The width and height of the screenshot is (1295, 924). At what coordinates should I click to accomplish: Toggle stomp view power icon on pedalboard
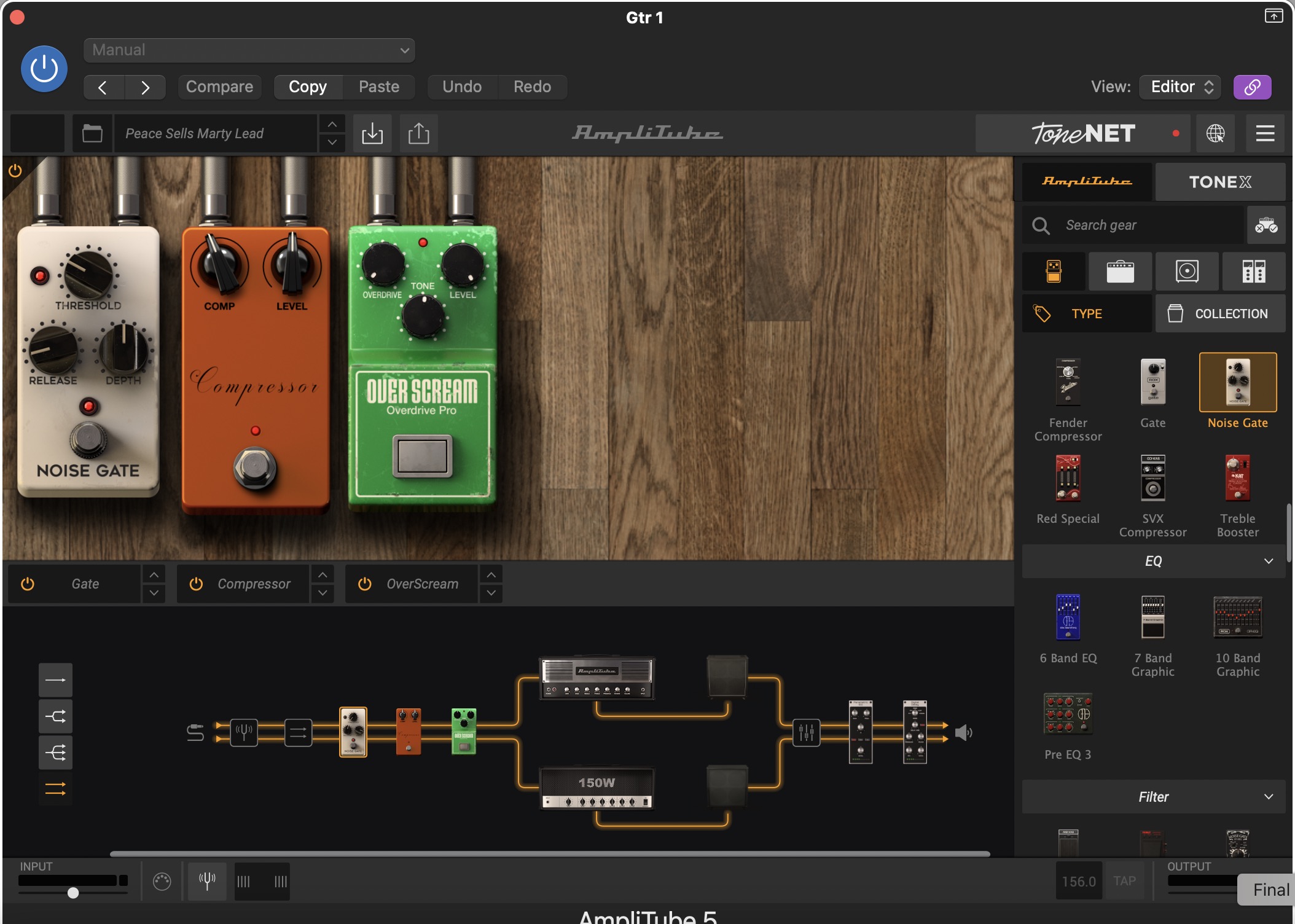pyautogui.click(x=15, y=171)
